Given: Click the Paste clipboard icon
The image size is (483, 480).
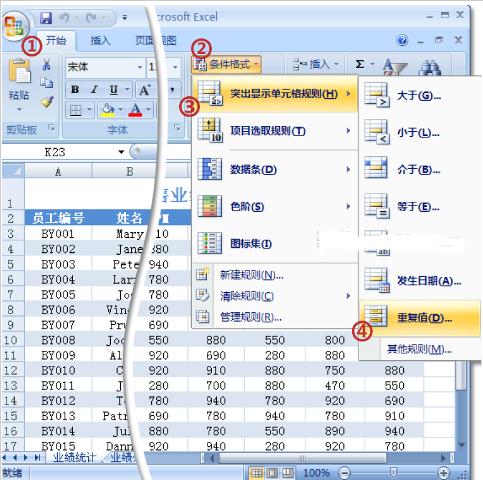Looking at the screenshot, I should [19, 71].
